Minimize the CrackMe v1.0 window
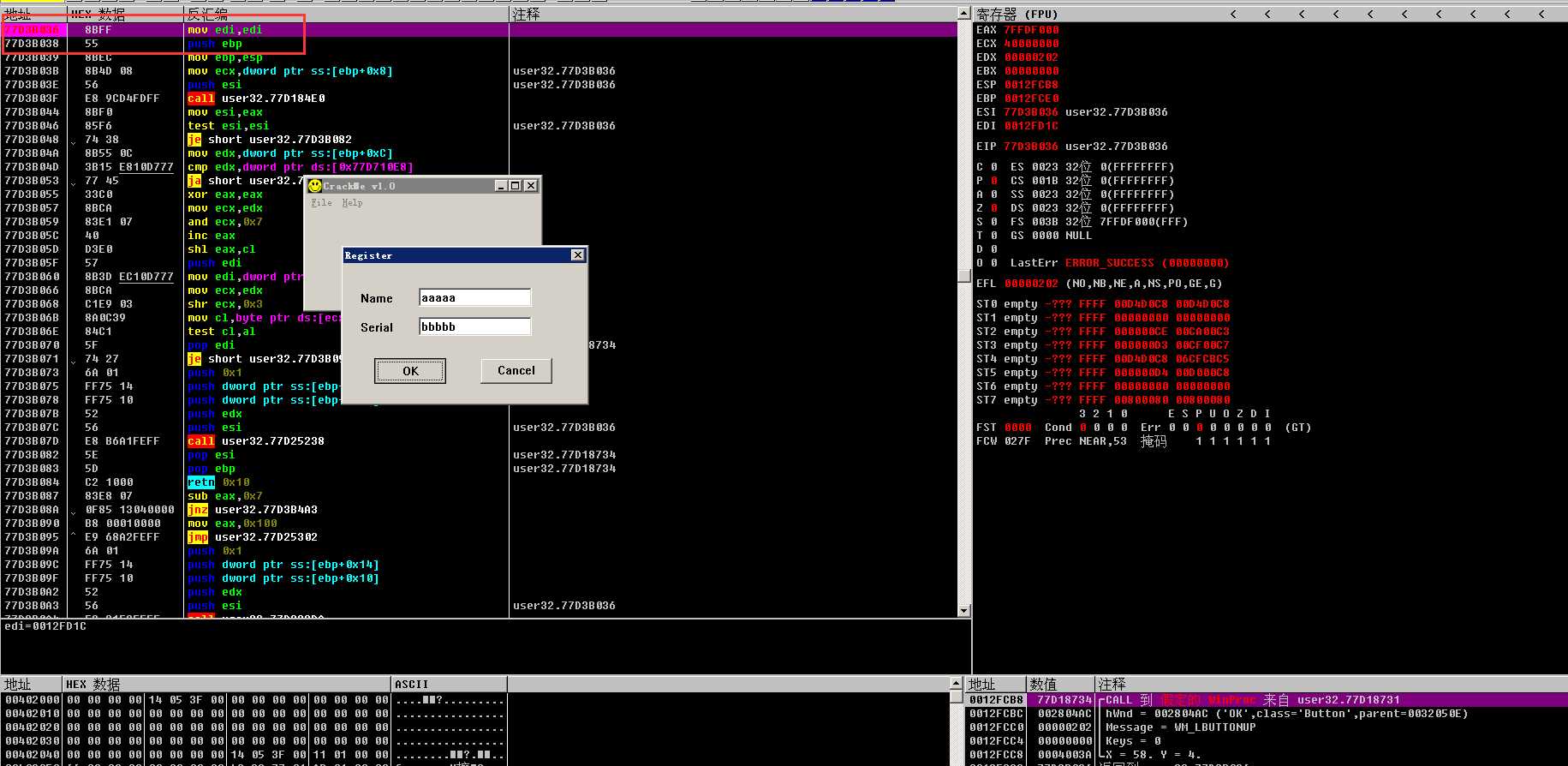The image size is (1568, 766). tap(501, 186)
